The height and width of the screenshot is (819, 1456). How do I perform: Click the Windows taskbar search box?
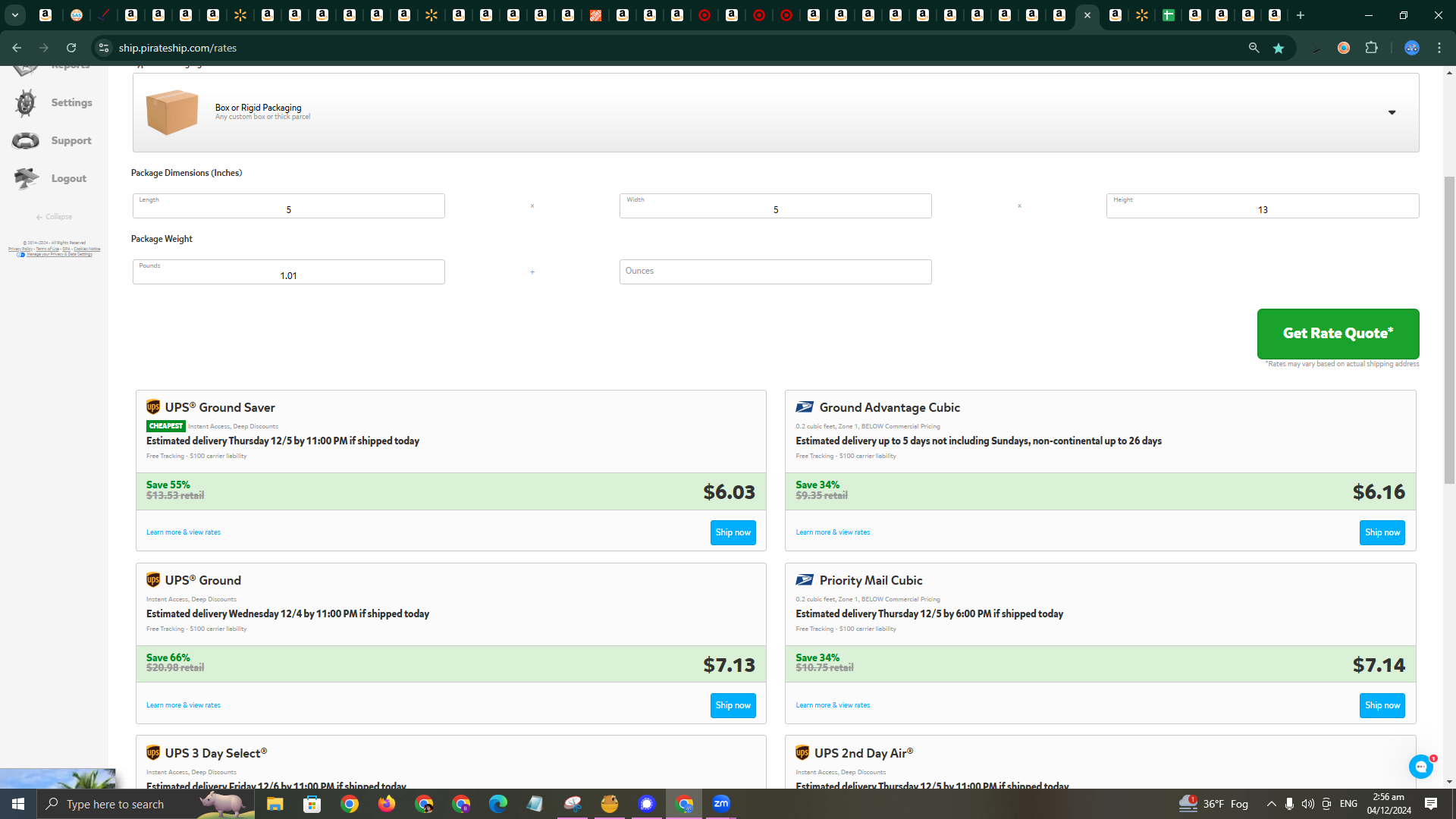tap(146, 804)
